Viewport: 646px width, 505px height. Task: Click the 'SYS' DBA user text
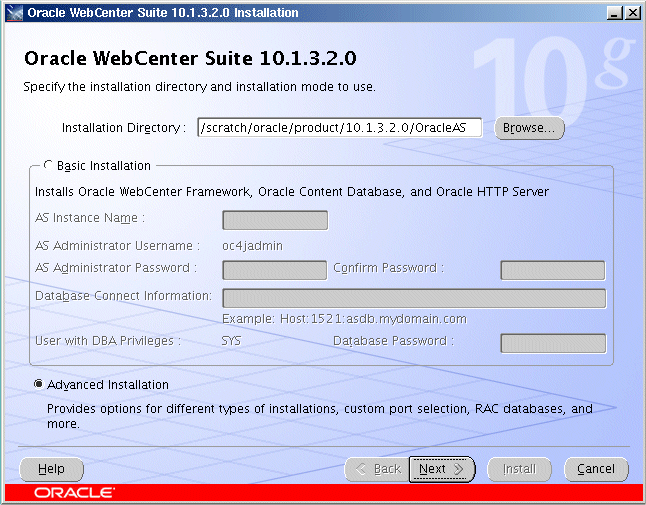(x=231, y=341)
